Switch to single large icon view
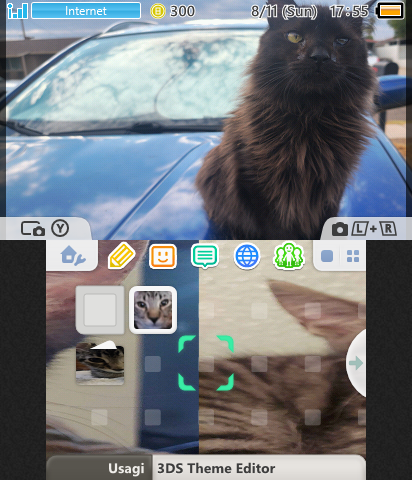This screenshot has height=480, width=412. (327, 256)
